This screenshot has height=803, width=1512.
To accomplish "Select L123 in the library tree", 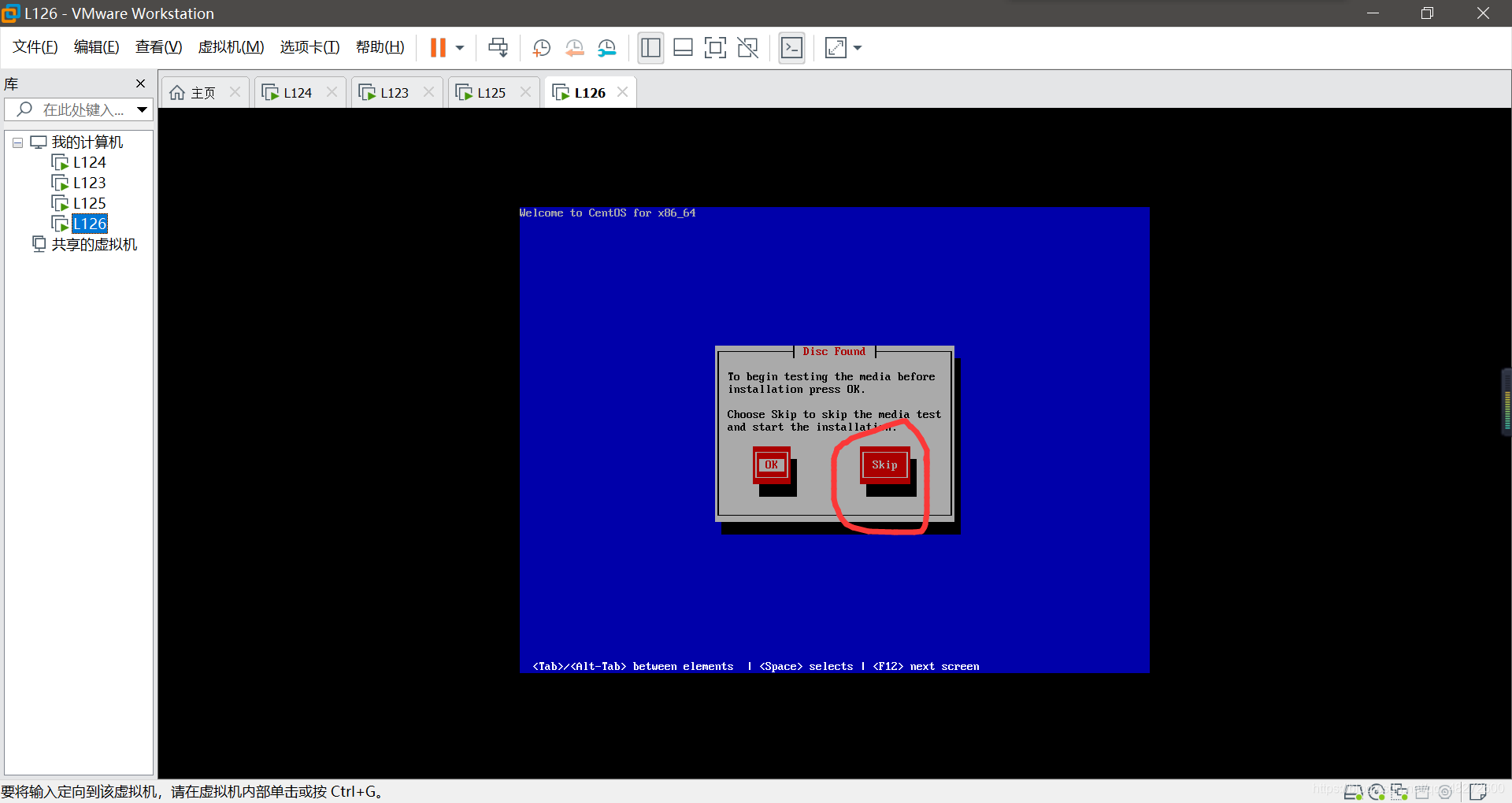I will 89,183.
